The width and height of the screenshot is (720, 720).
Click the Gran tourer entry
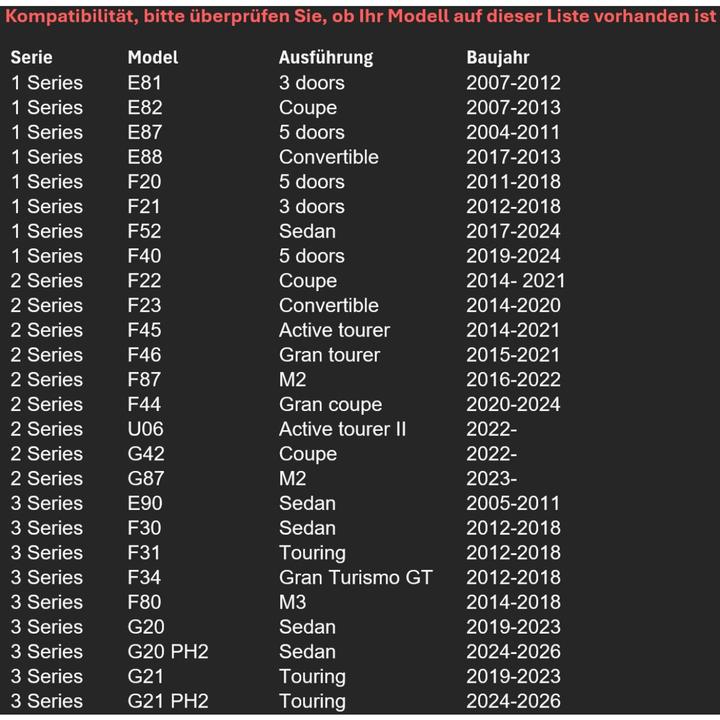coord(329,355)
